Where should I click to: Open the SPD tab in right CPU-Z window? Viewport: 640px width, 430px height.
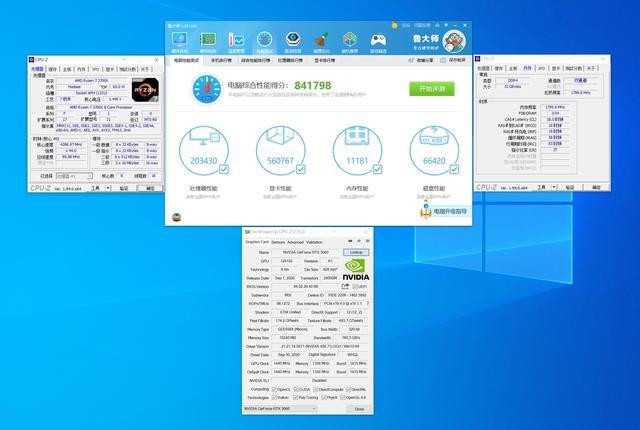(x=541, y=68)
